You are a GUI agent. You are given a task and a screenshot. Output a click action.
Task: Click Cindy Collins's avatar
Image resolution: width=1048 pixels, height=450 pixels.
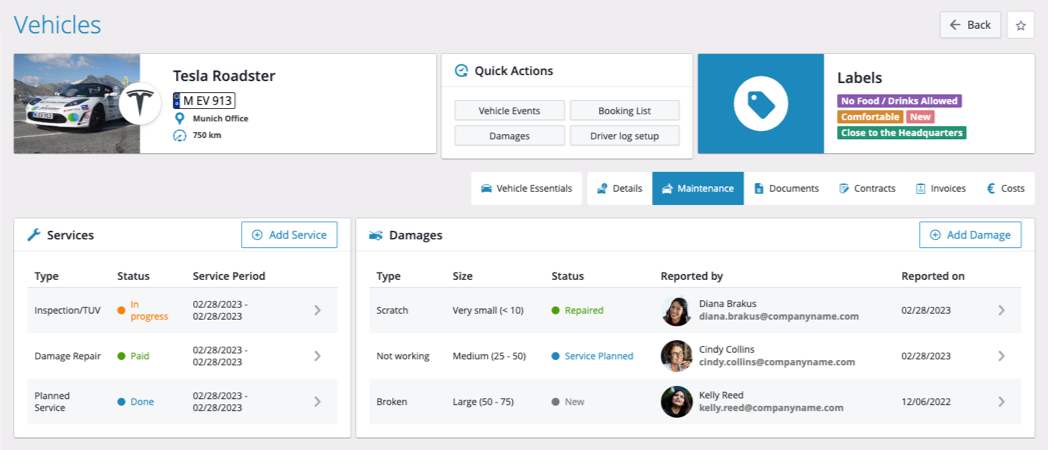point(676,356)
